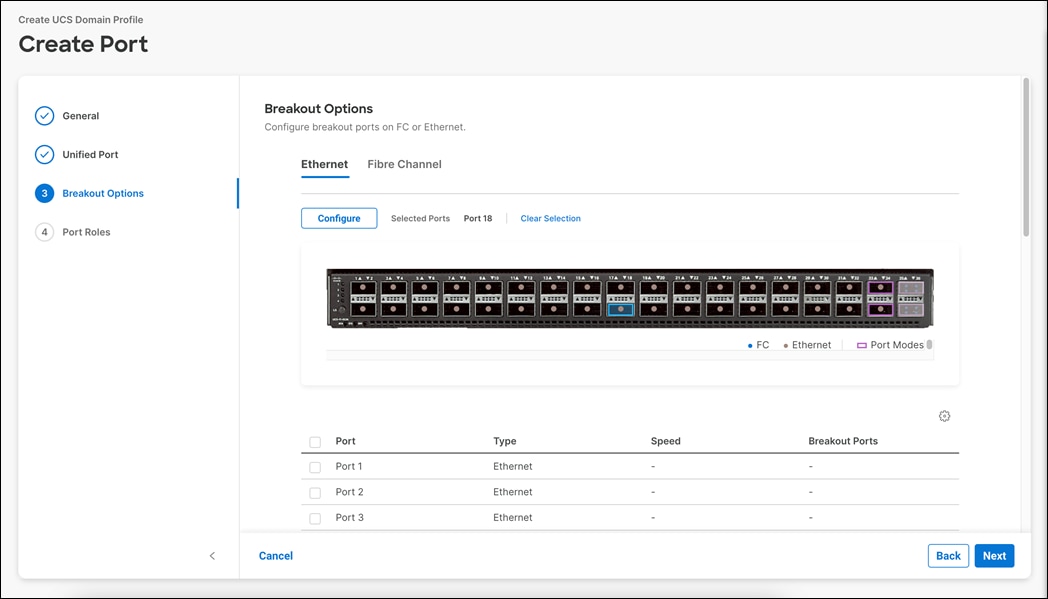Select the Ethernet tab
Viewport: 1048px width, 599px height.
(x=324, y=164)
